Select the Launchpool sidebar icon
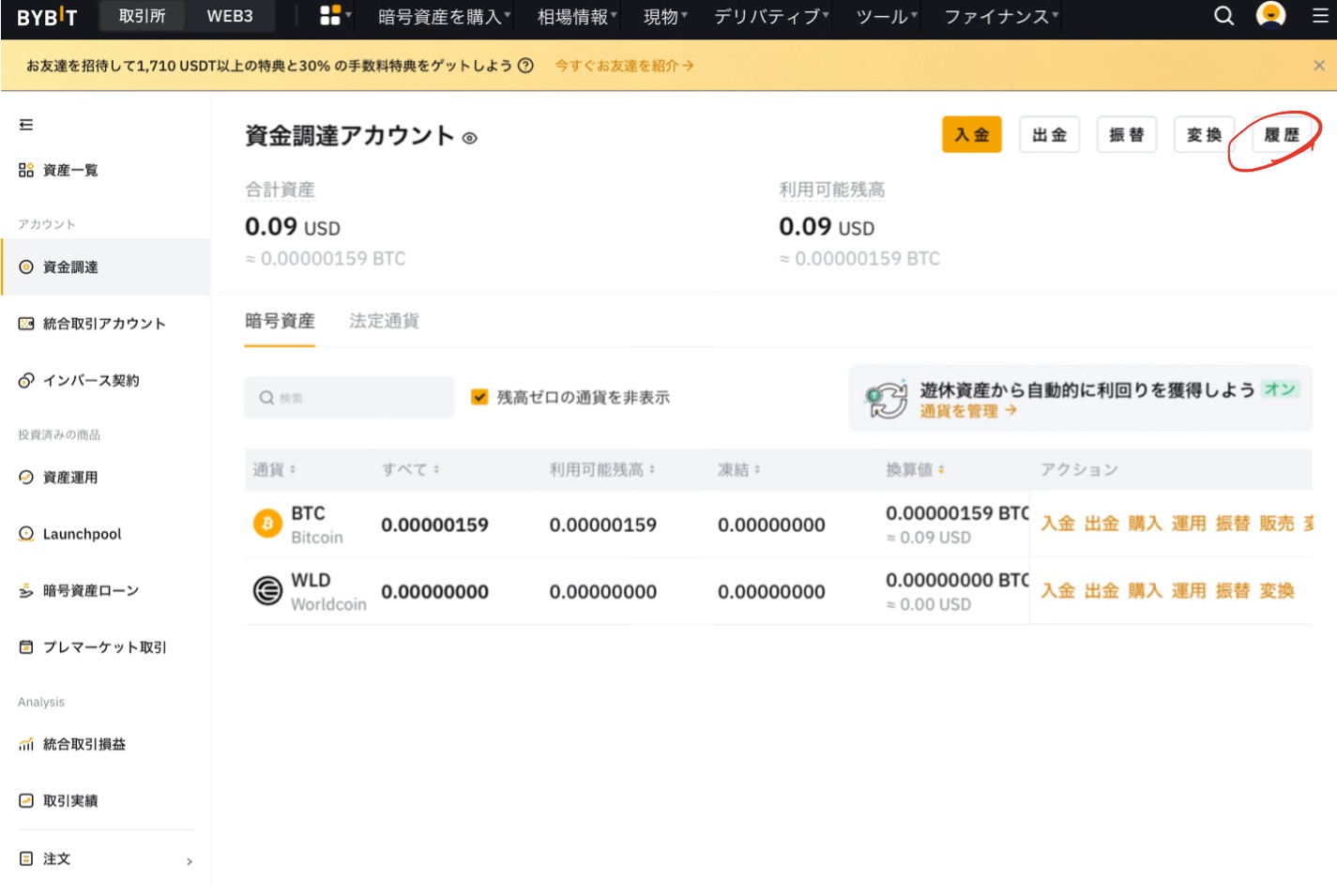 coord(24,533)
